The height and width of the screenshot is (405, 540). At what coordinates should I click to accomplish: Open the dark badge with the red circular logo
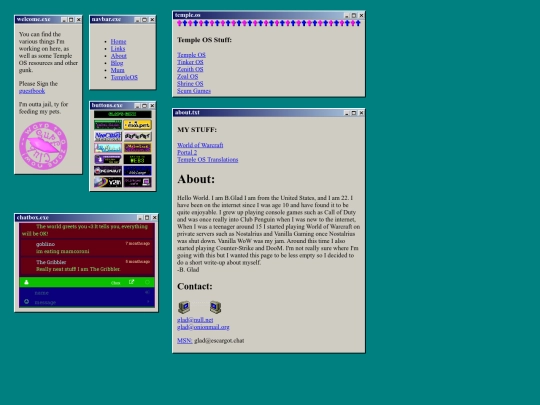point(108,171)
